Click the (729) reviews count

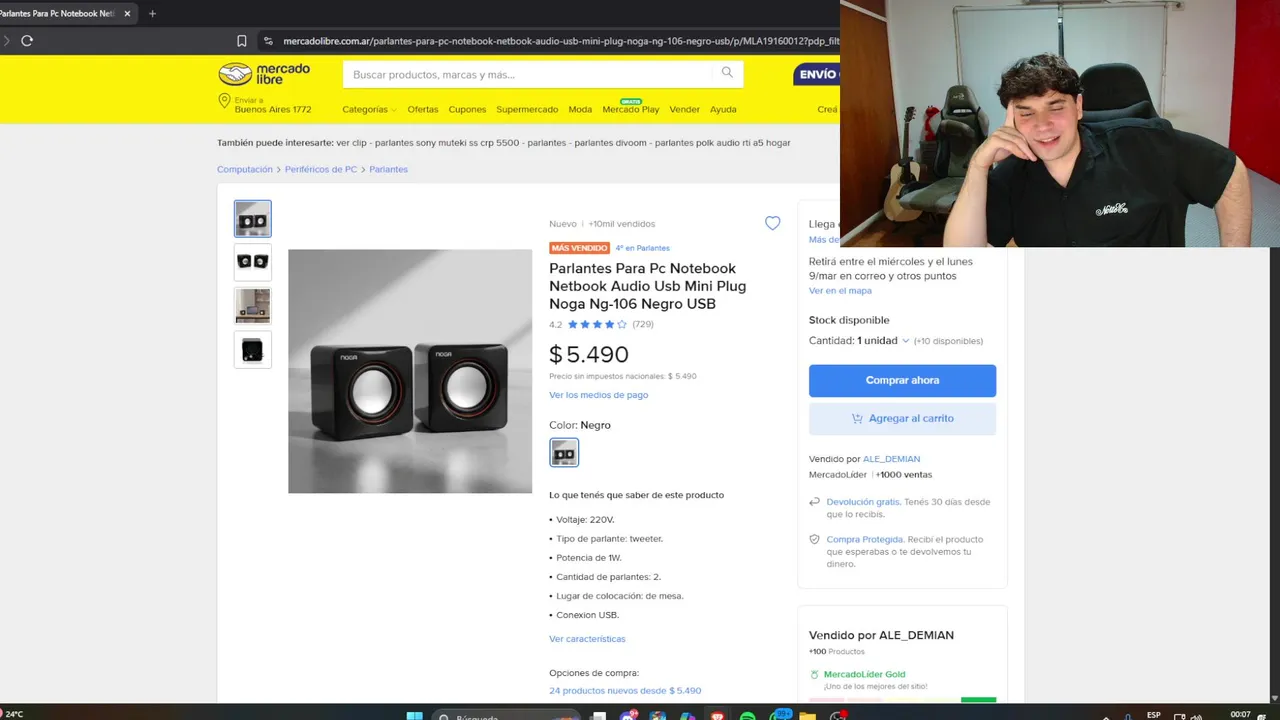(643, 324)
